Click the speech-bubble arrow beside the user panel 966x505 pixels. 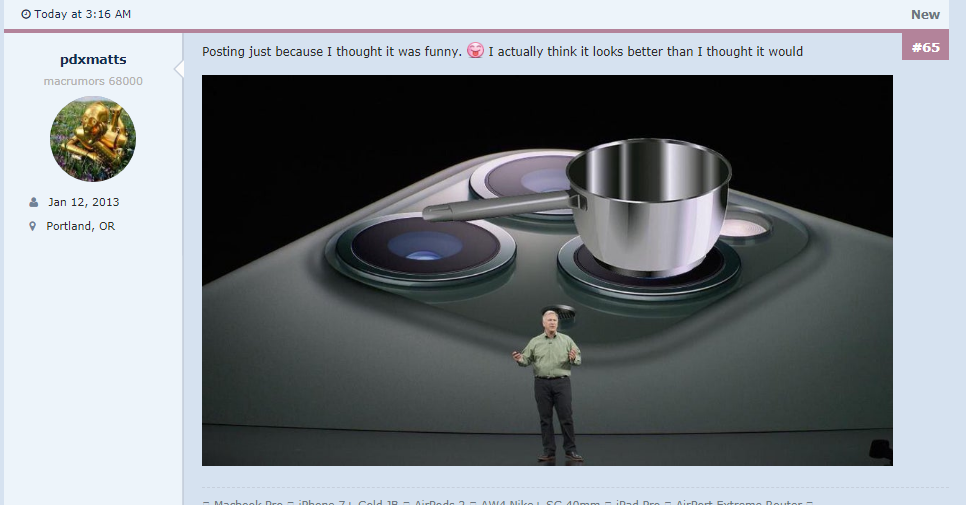(x=179, y=69)
